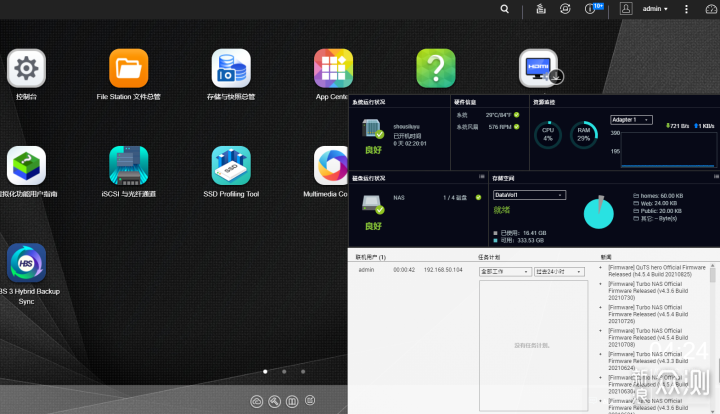720x414 pixels.
Task: Click the 1 / 4 disk count text
Action: pyautogui.click(x=455, y=198)
